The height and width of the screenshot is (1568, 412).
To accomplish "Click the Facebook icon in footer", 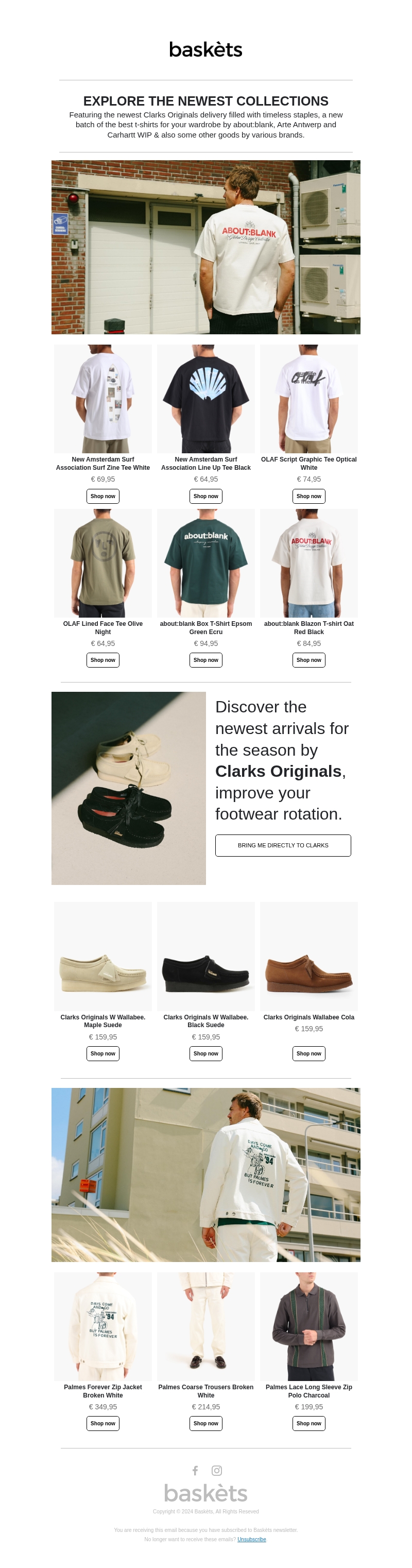I will coord(195,1470).
